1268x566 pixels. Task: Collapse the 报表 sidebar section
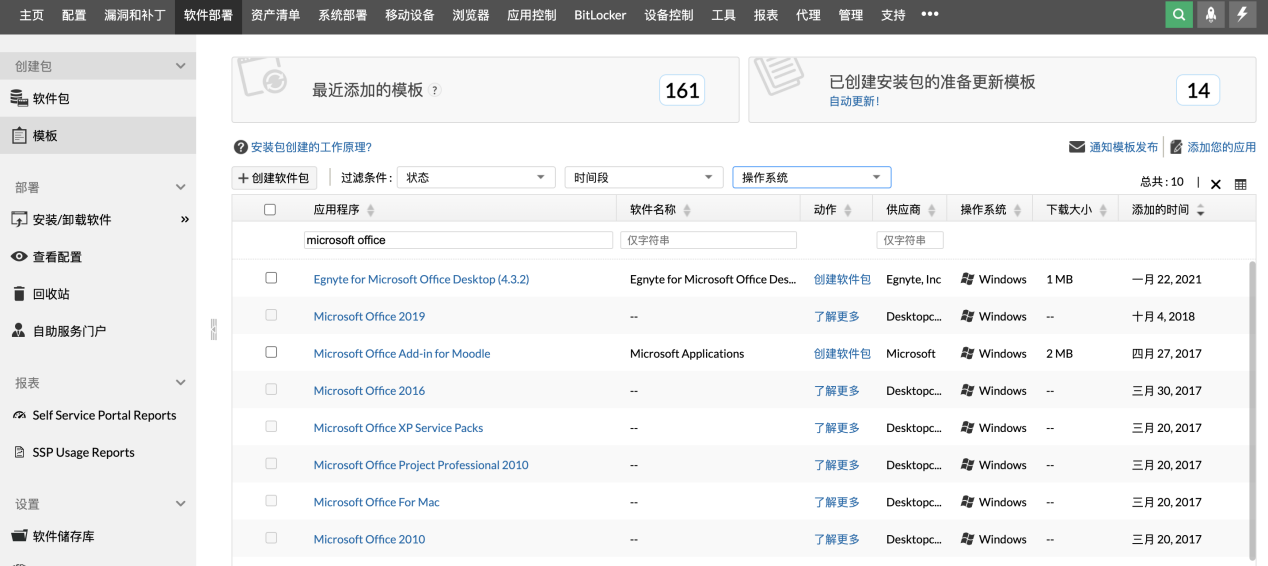point(181,382)
